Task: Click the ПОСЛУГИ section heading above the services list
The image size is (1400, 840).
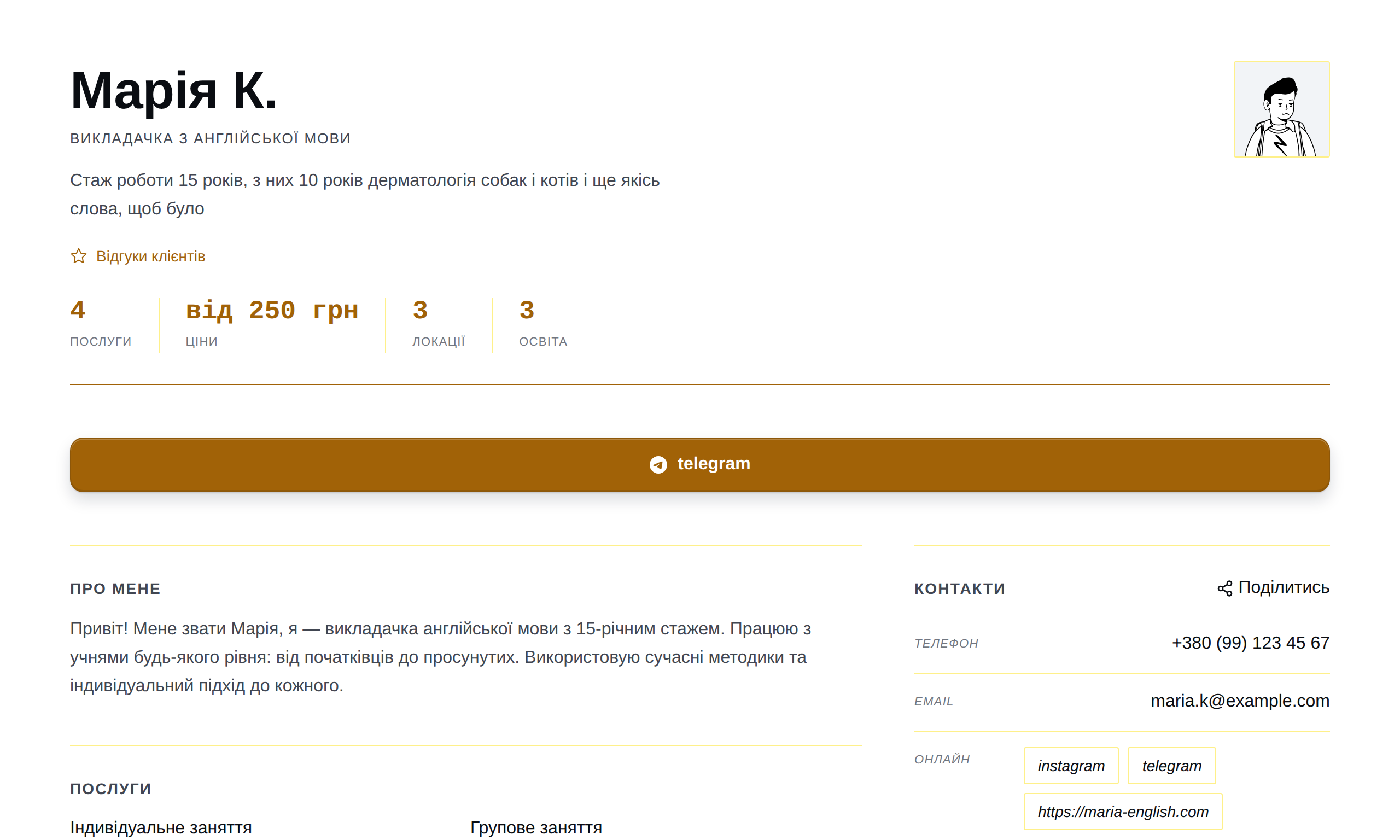Action: (x=111, y=789)
